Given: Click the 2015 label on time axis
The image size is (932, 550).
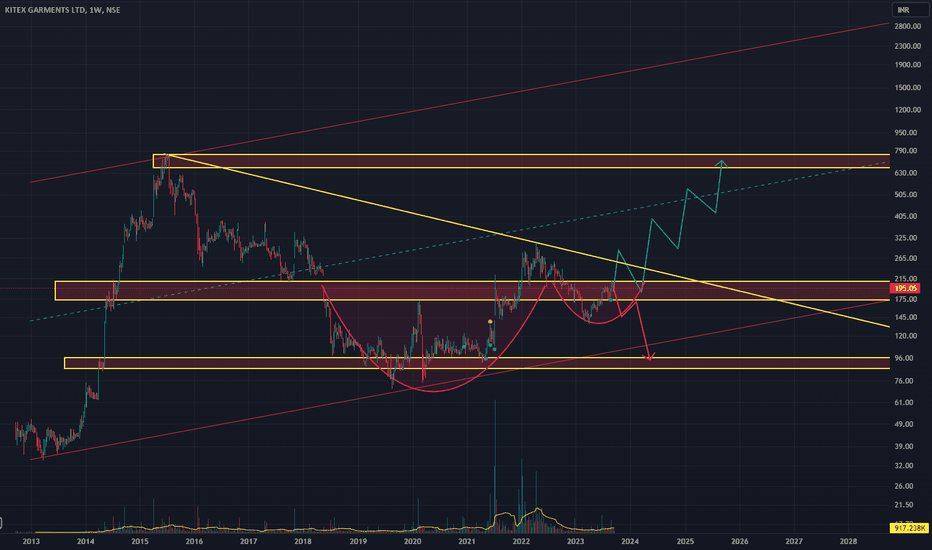Looking at the screenshot, I should coord(140,541).
